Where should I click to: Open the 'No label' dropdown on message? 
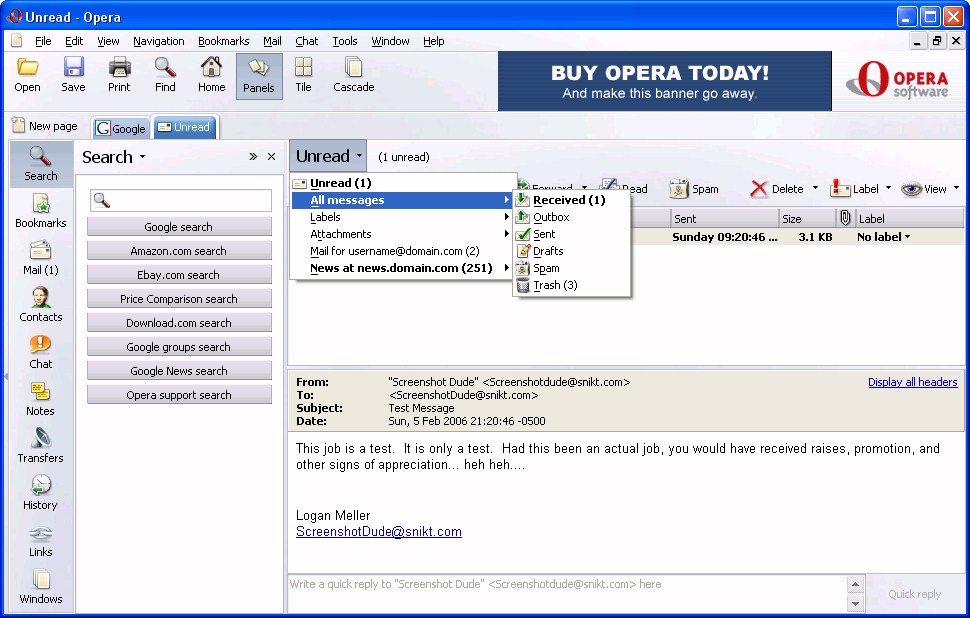[884, 237]
